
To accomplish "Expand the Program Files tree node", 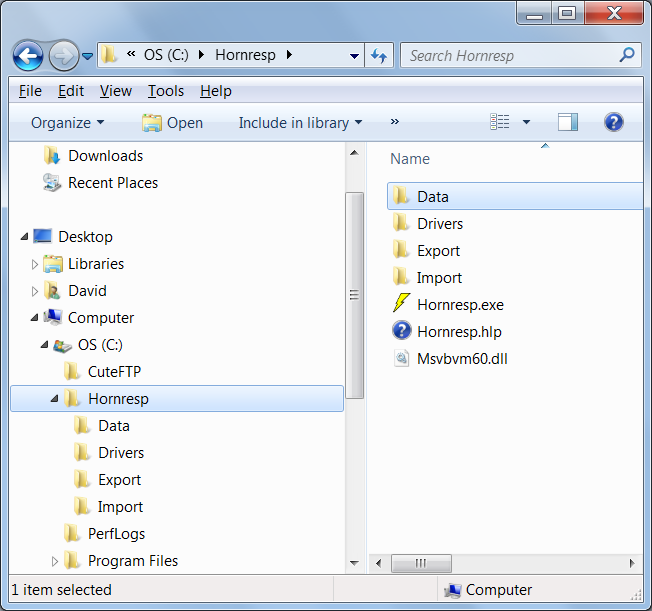I will [x=54, y=562].
